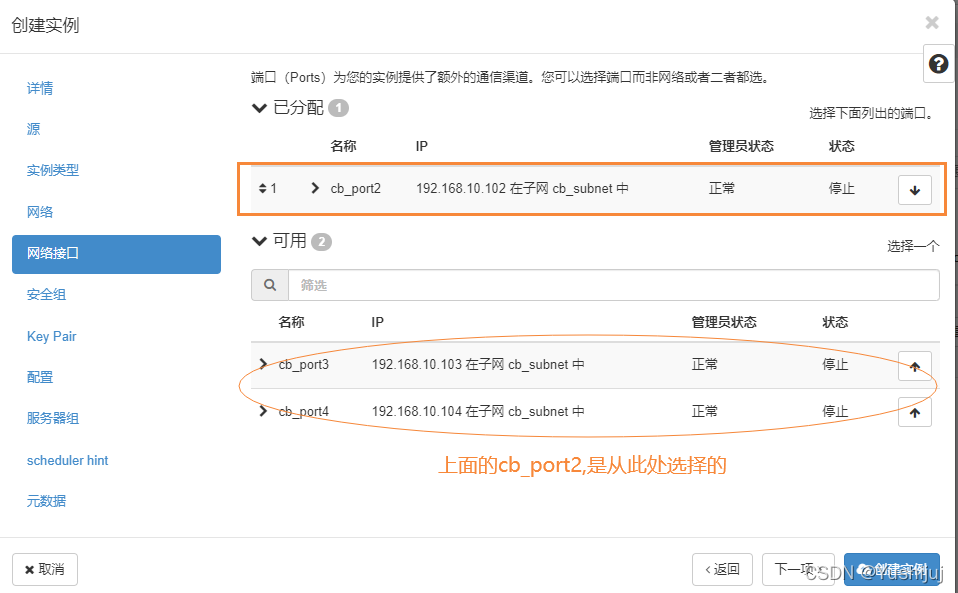958x593 pixels.
Task: Click the 下一项 button
Action: pyautogui.click(x=798, y=568)
